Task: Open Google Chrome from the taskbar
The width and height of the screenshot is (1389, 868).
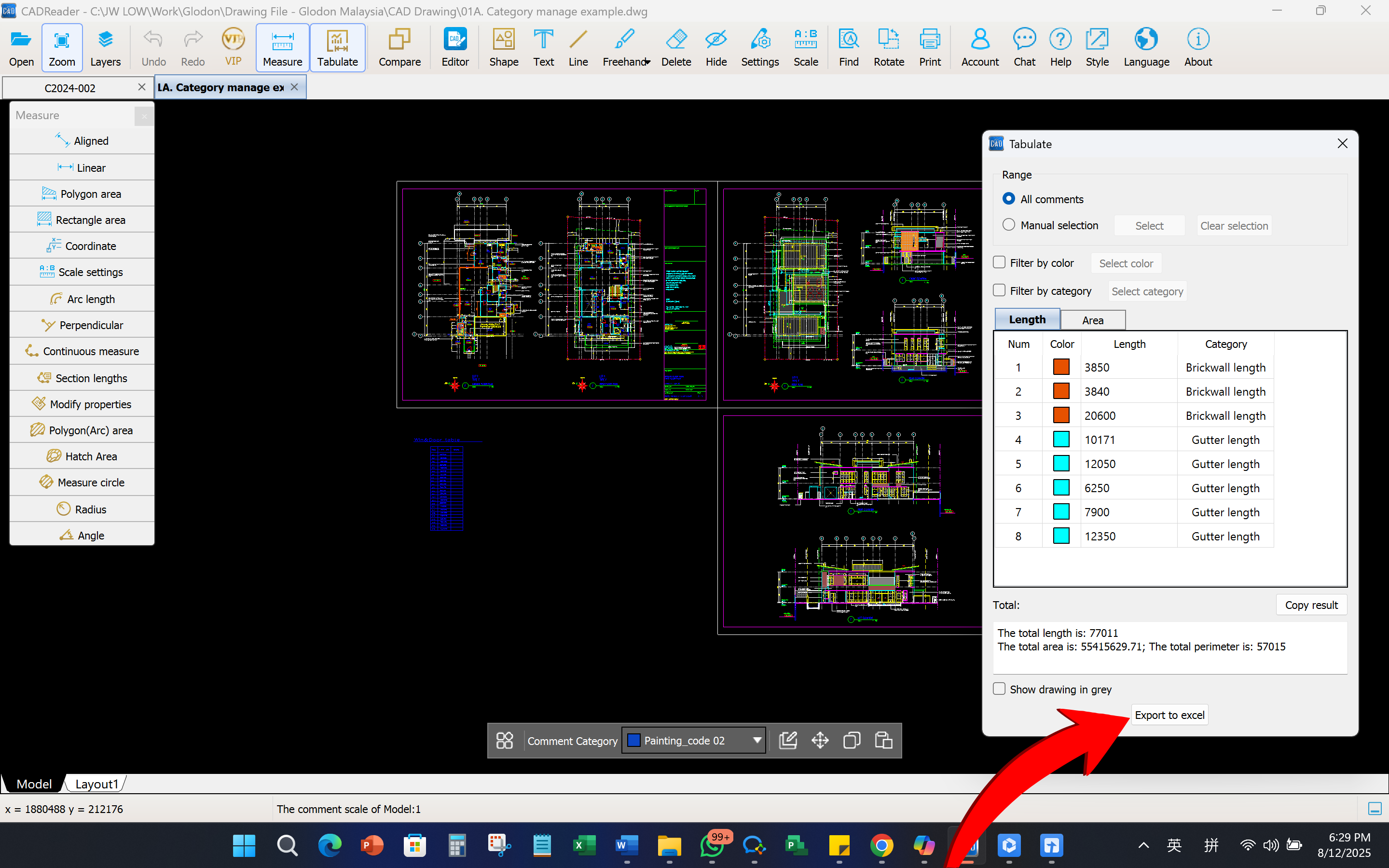Action: point(881,845)
